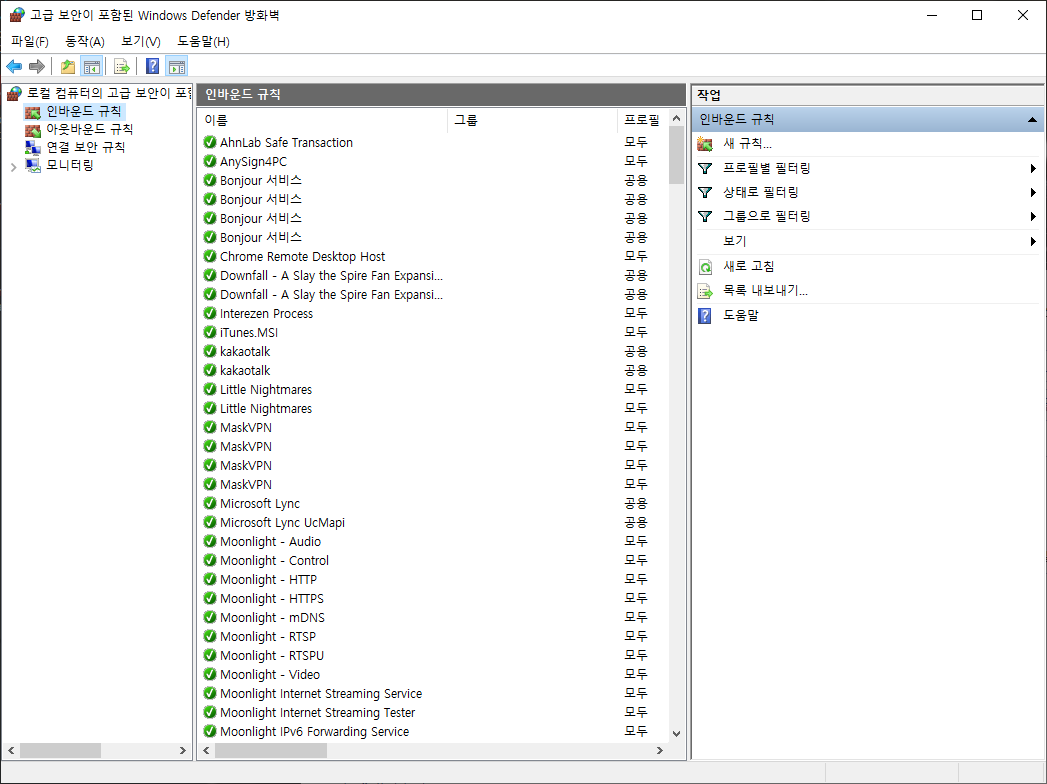Sort by the 그룹 column header
Viewport: 1047px width, 784px height.
click(x=532, y=120)
